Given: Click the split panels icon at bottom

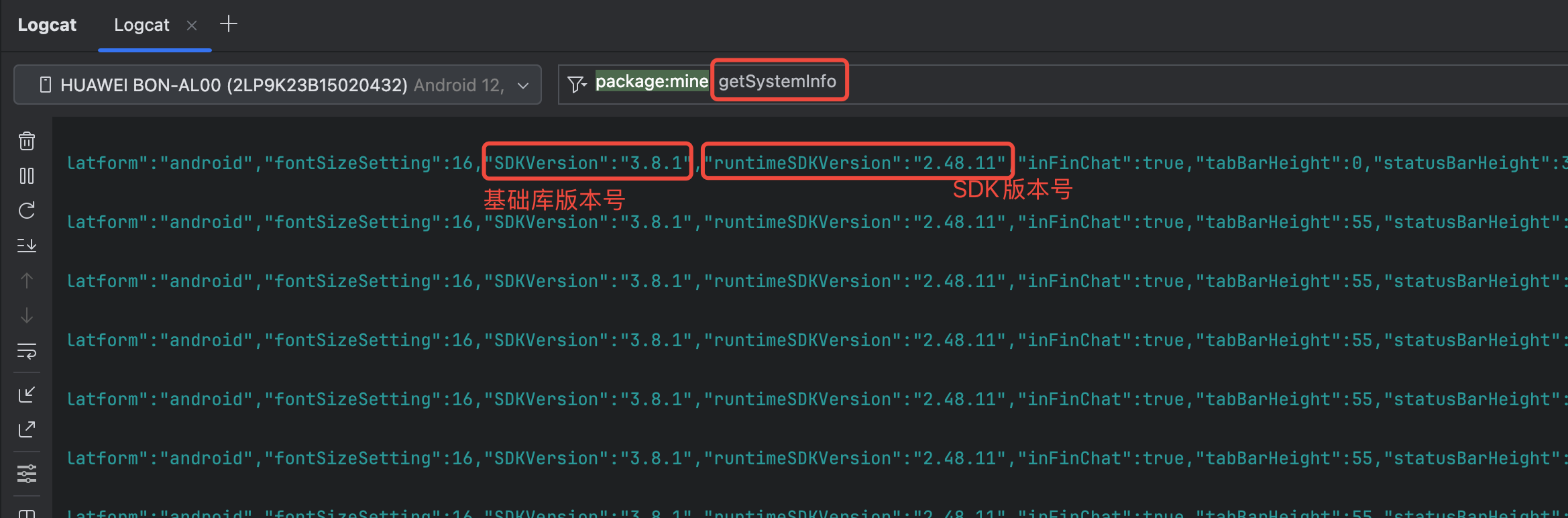Looking at the screenshot, I should [27, 513].
